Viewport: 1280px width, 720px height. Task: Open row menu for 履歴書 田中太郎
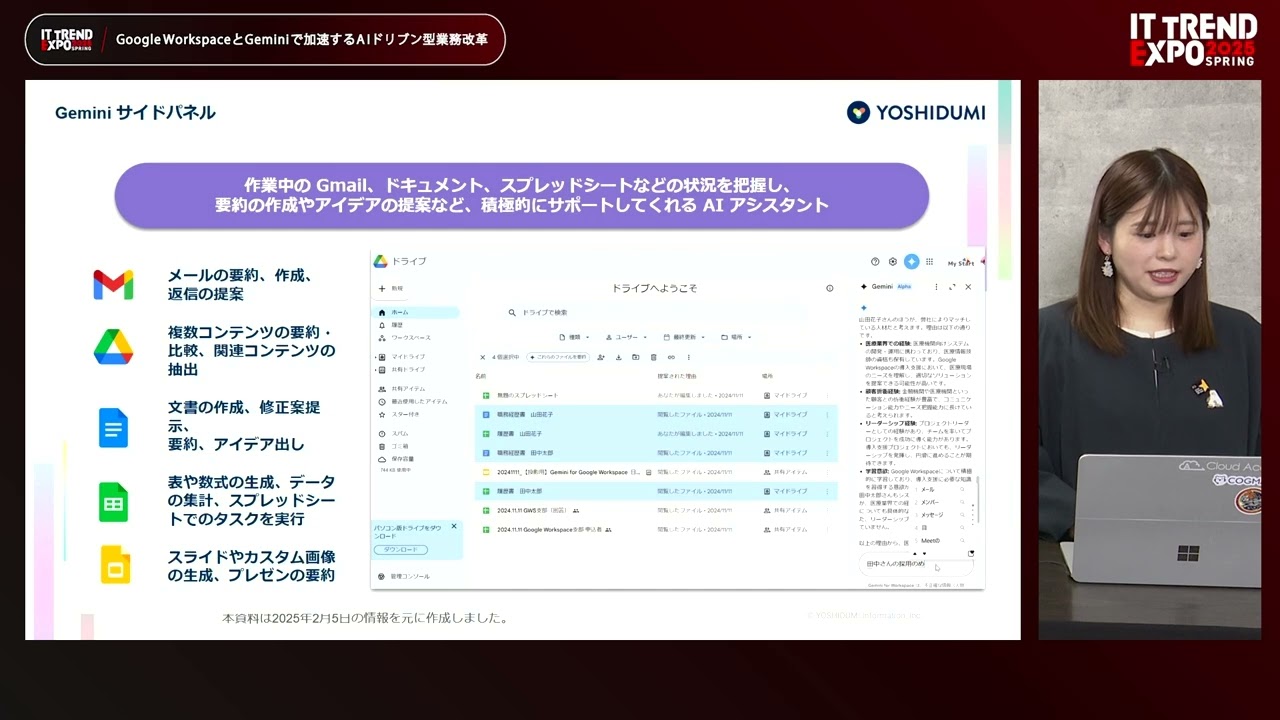coord(827,491)
